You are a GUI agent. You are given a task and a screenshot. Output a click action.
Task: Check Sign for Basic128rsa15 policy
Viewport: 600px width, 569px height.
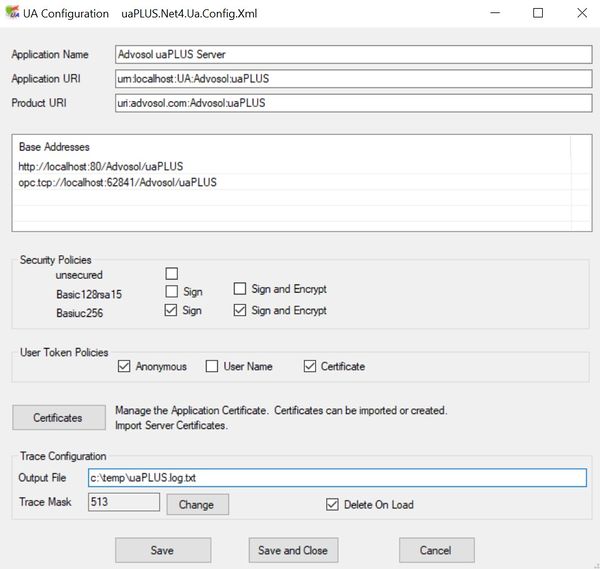click(172, 292)
